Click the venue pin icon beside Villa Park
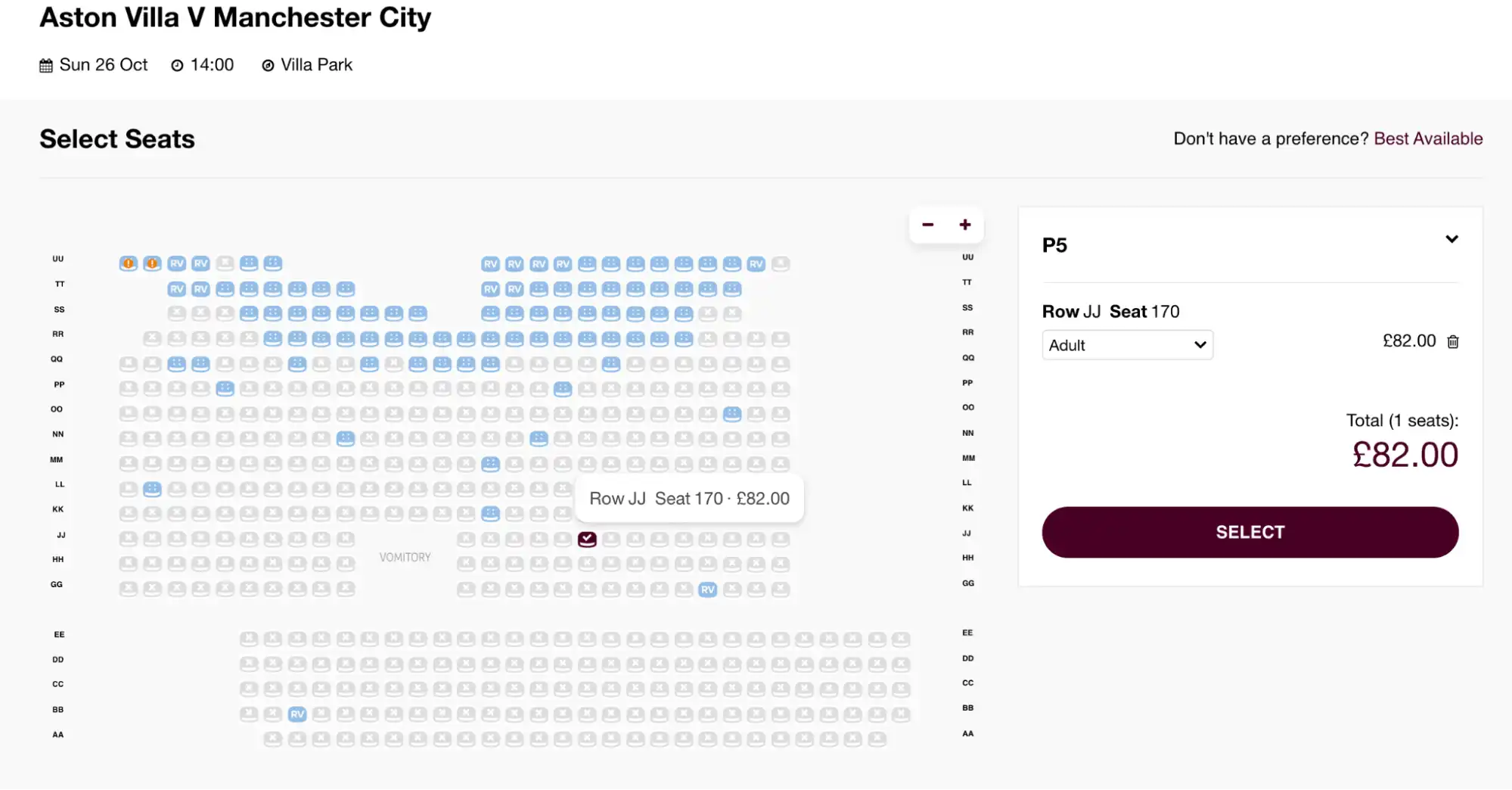Viewport: 1512px width, 790px height. pyautogui.click(x=268, y=64)
